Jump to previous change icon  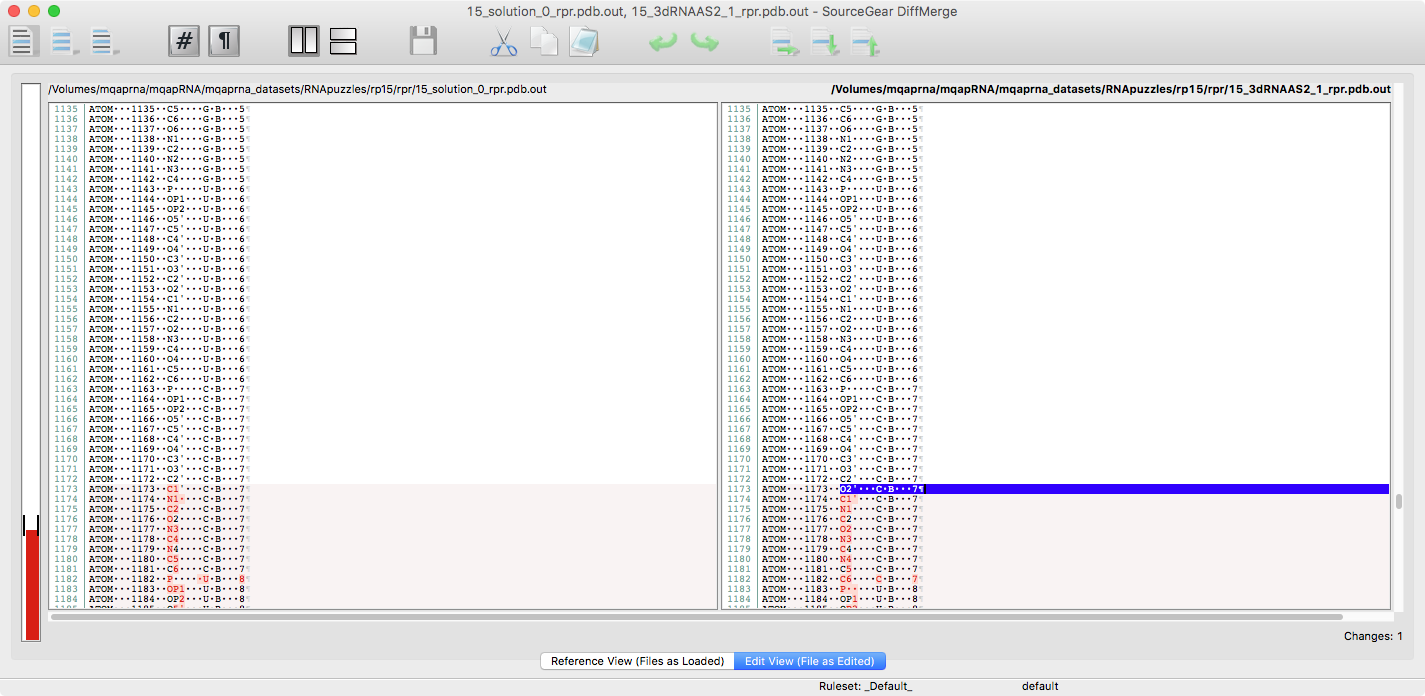pyautogui.click(x=865, y=42)
